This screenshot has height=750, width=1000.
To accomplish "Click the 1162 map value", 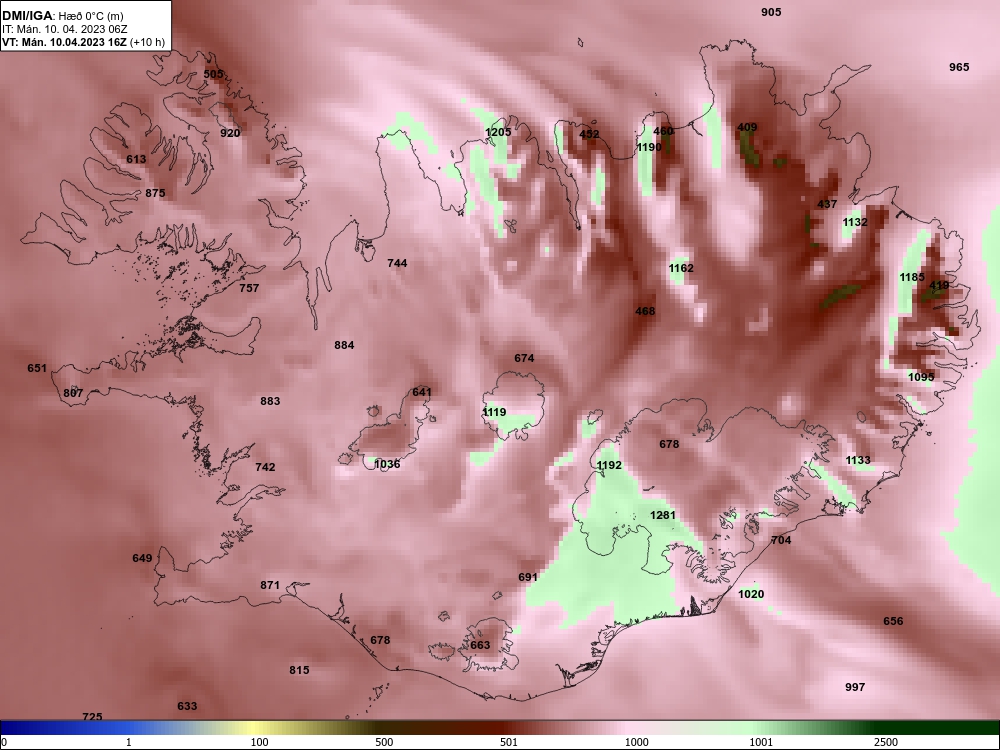I will click(x=680, y=268).
